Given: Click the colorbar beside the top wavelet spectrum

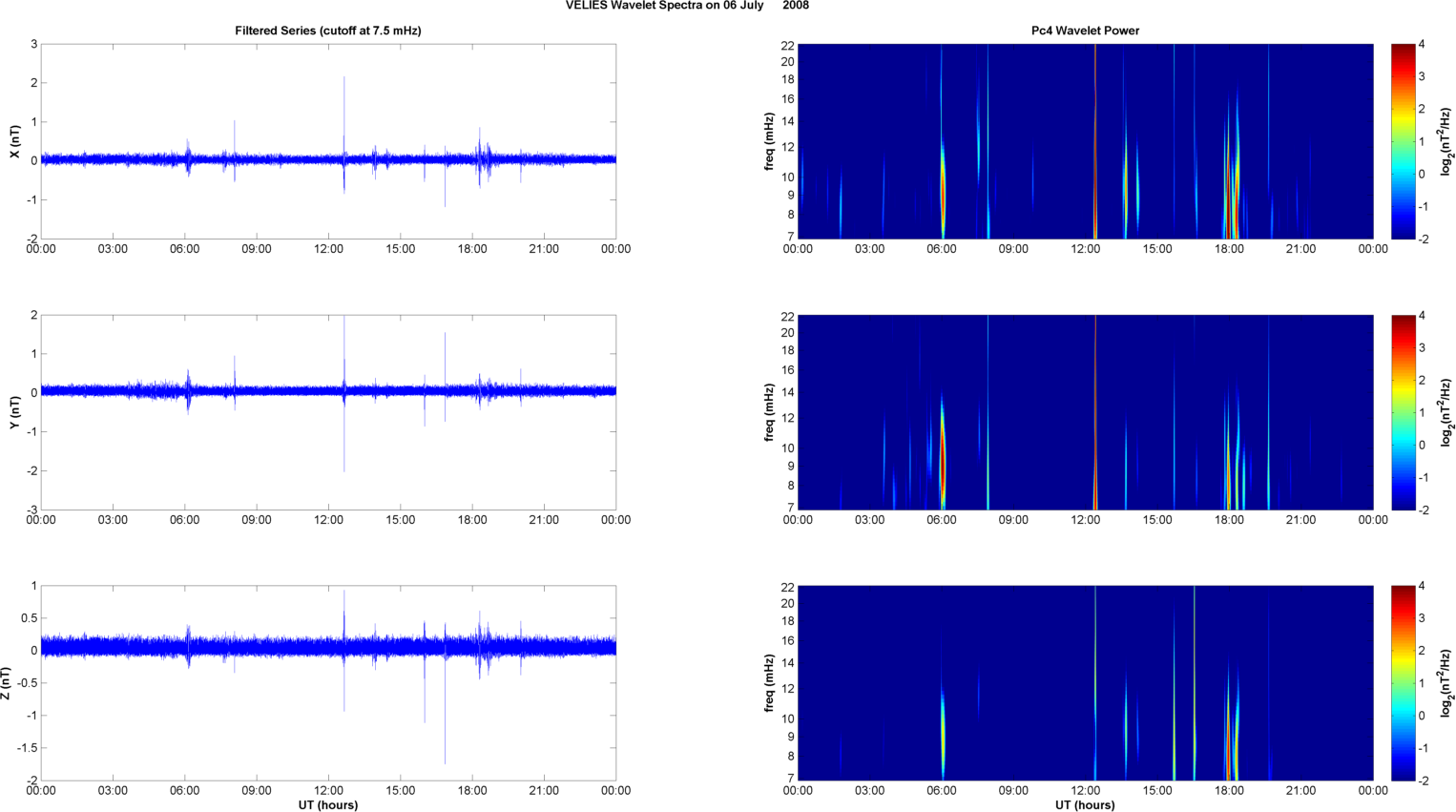Looking at the screenshot, I should (1403, 141).
